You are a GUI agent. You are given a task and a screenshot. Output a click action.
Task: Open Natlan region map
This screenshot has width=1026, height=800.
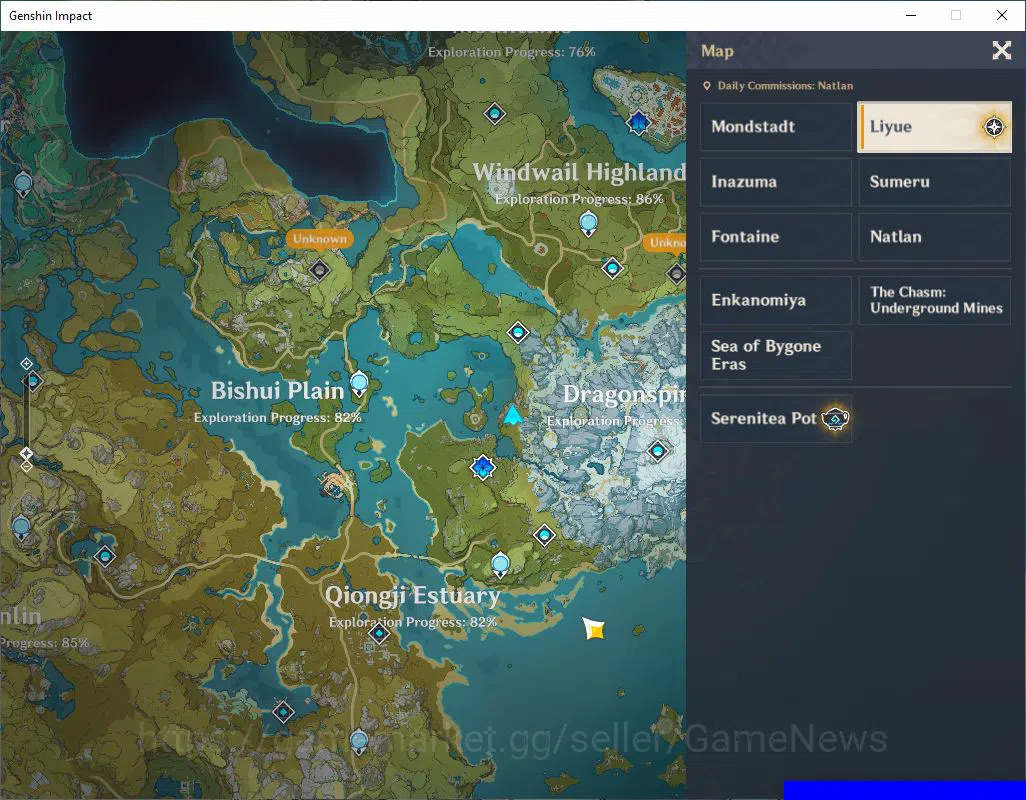click(934, 237)
